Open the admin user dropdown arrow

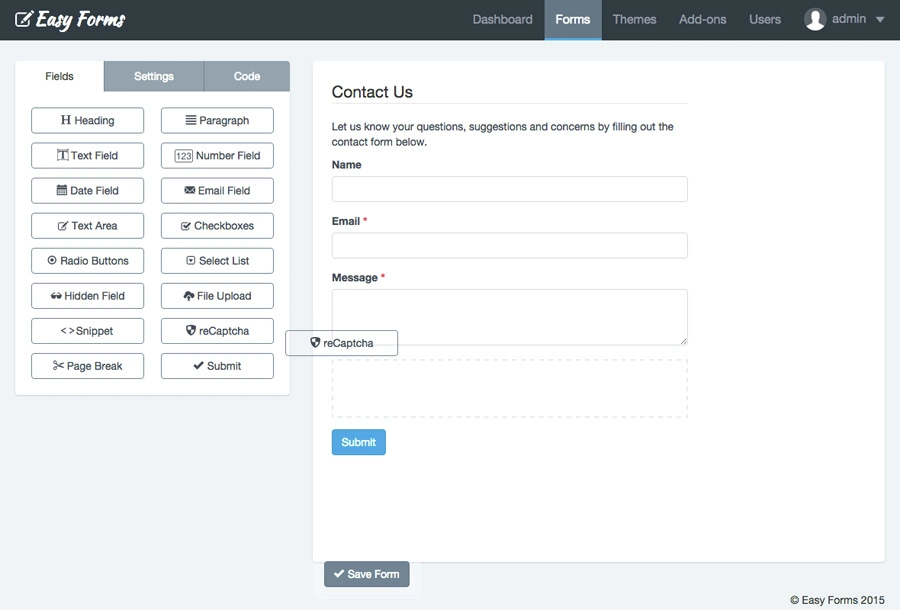879,20
